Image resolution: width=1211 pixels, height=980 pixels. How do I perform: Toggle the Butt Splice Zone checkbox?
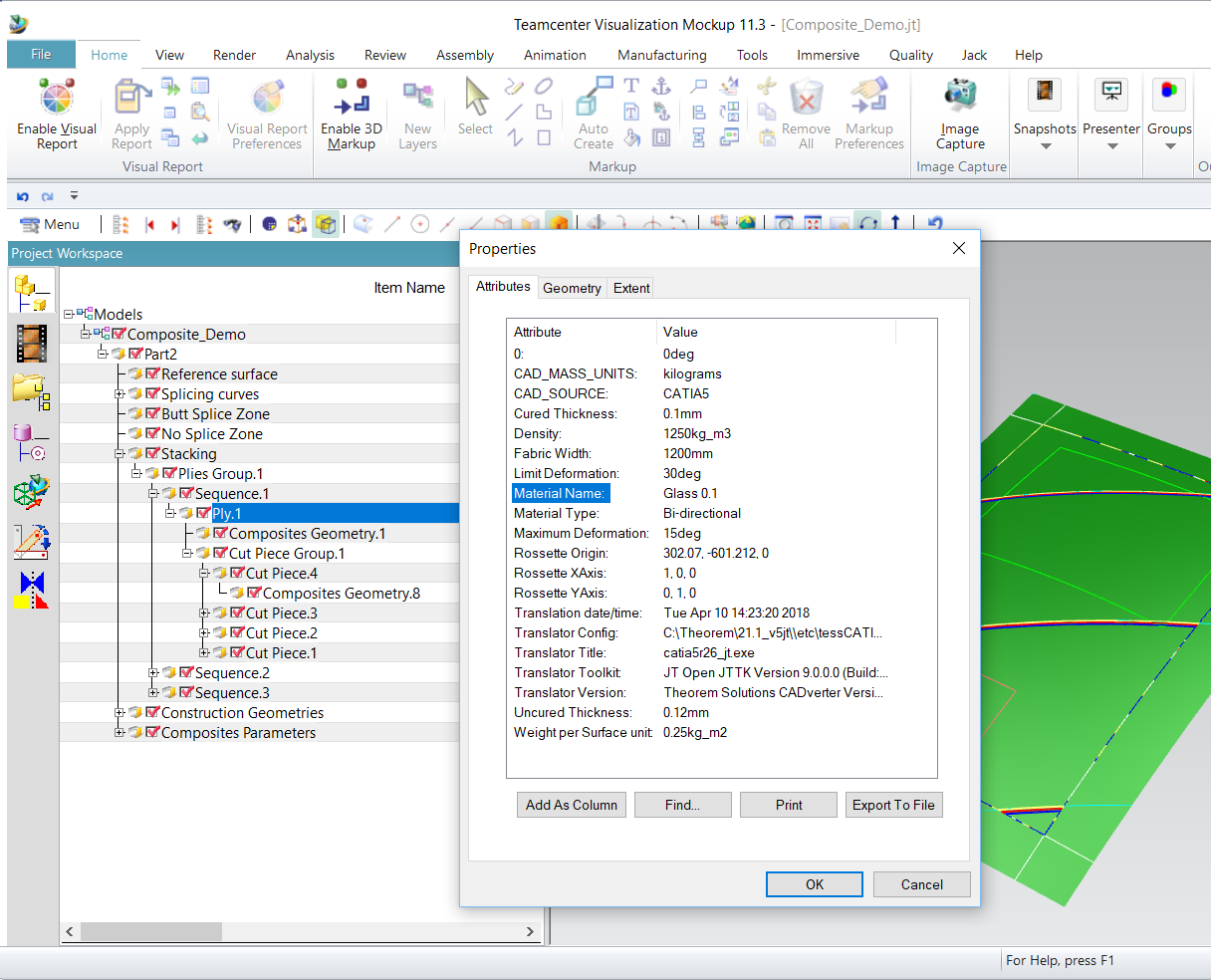tap(153, 413)
